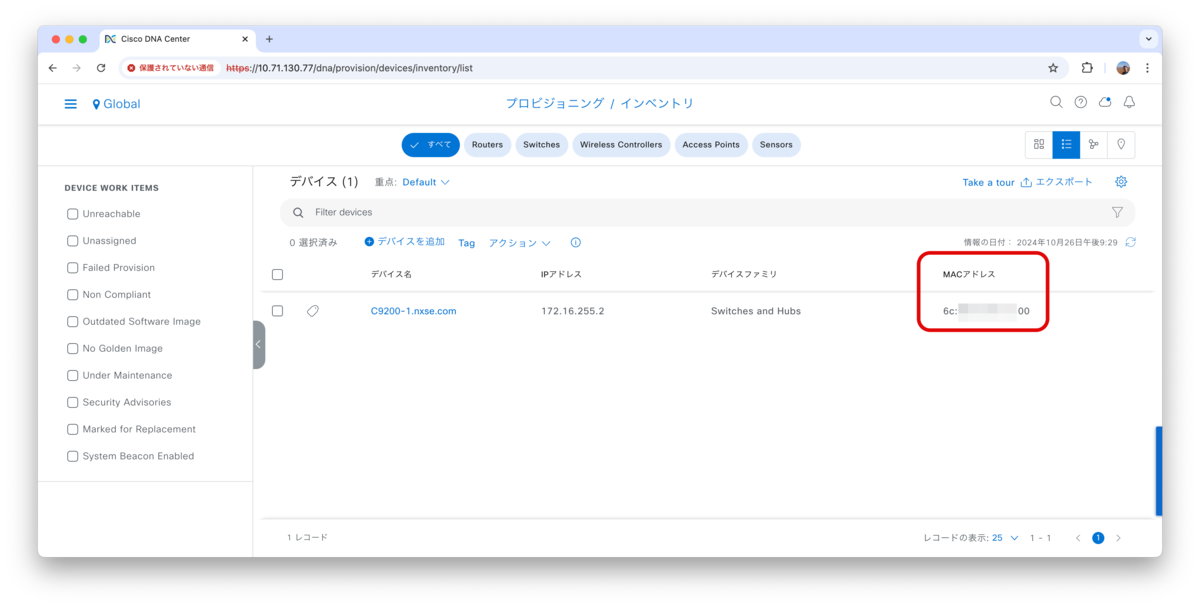
Task: Open inventory table settings gear
Action: click(x=1120, y=181)
